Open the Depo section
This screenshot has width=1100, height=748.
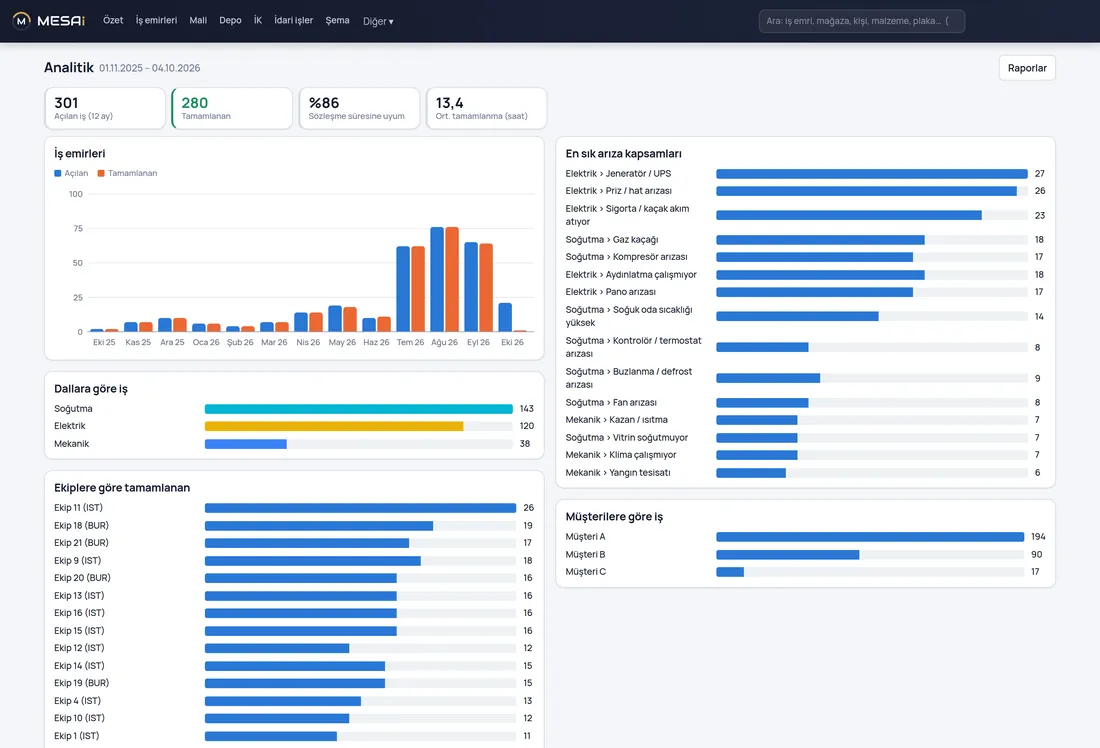click(x=230, y=20)
